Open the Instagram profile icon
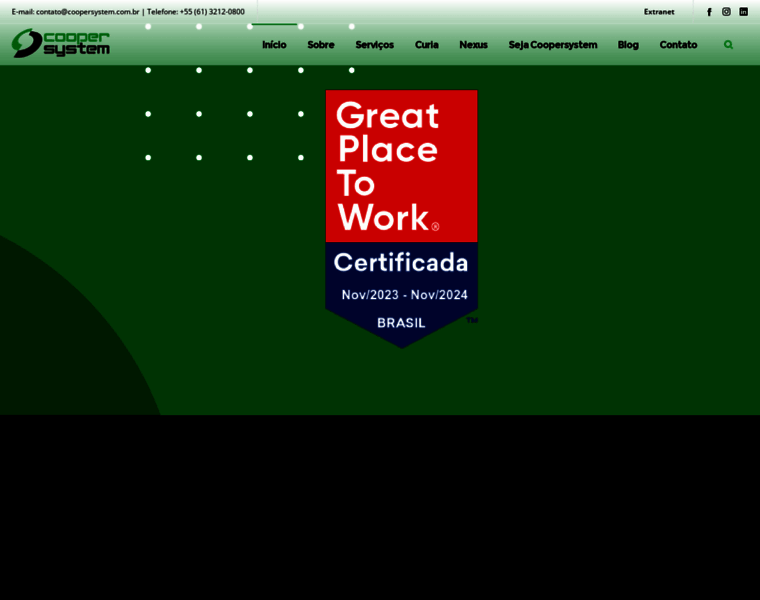This screenshot has width=760, height=600. point(726,12)
